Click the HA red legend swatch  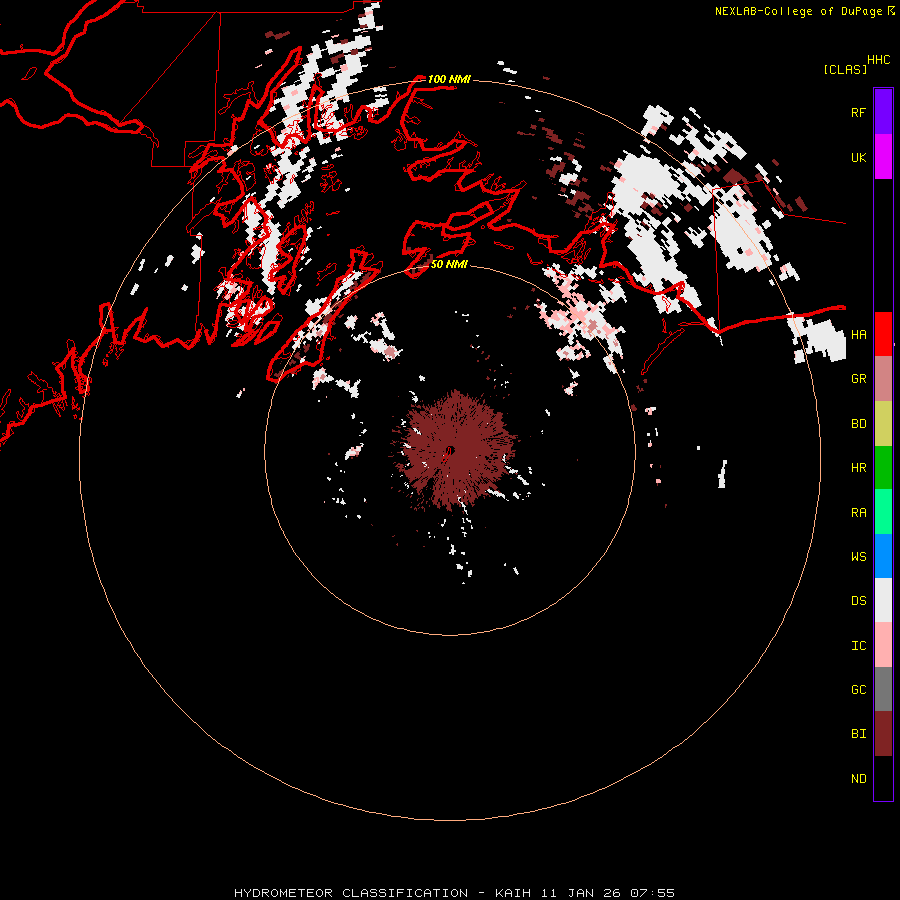tap(883, 334)
